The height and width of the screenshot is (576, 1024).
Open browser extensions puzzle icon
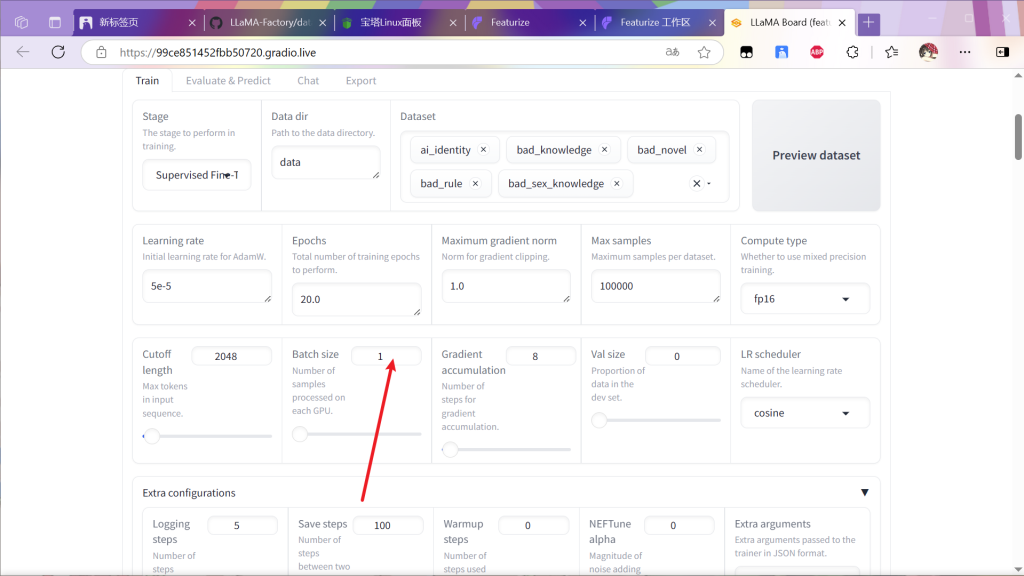click(x=852, y=52)
